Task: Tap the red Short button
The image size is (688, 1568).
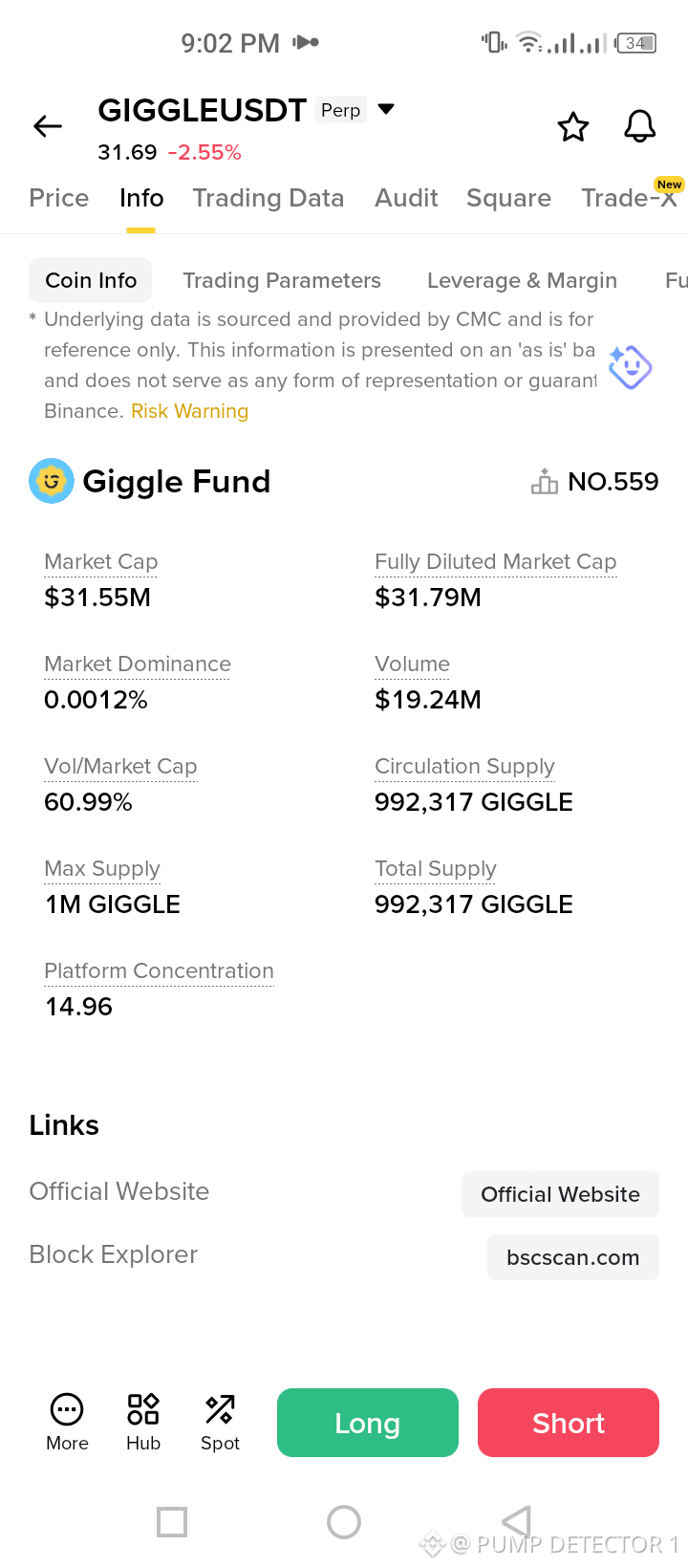Action: 569,1423
